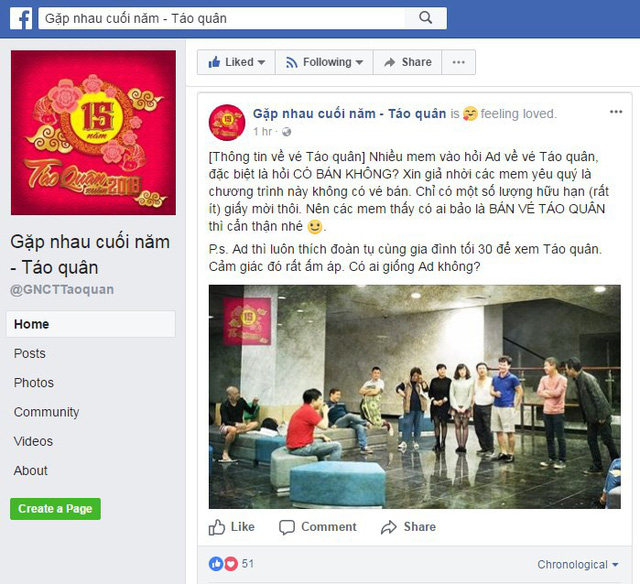Click the Comment speech bubble icon
The width and height of the screenshot is (640, 584).
pos(287,527)
